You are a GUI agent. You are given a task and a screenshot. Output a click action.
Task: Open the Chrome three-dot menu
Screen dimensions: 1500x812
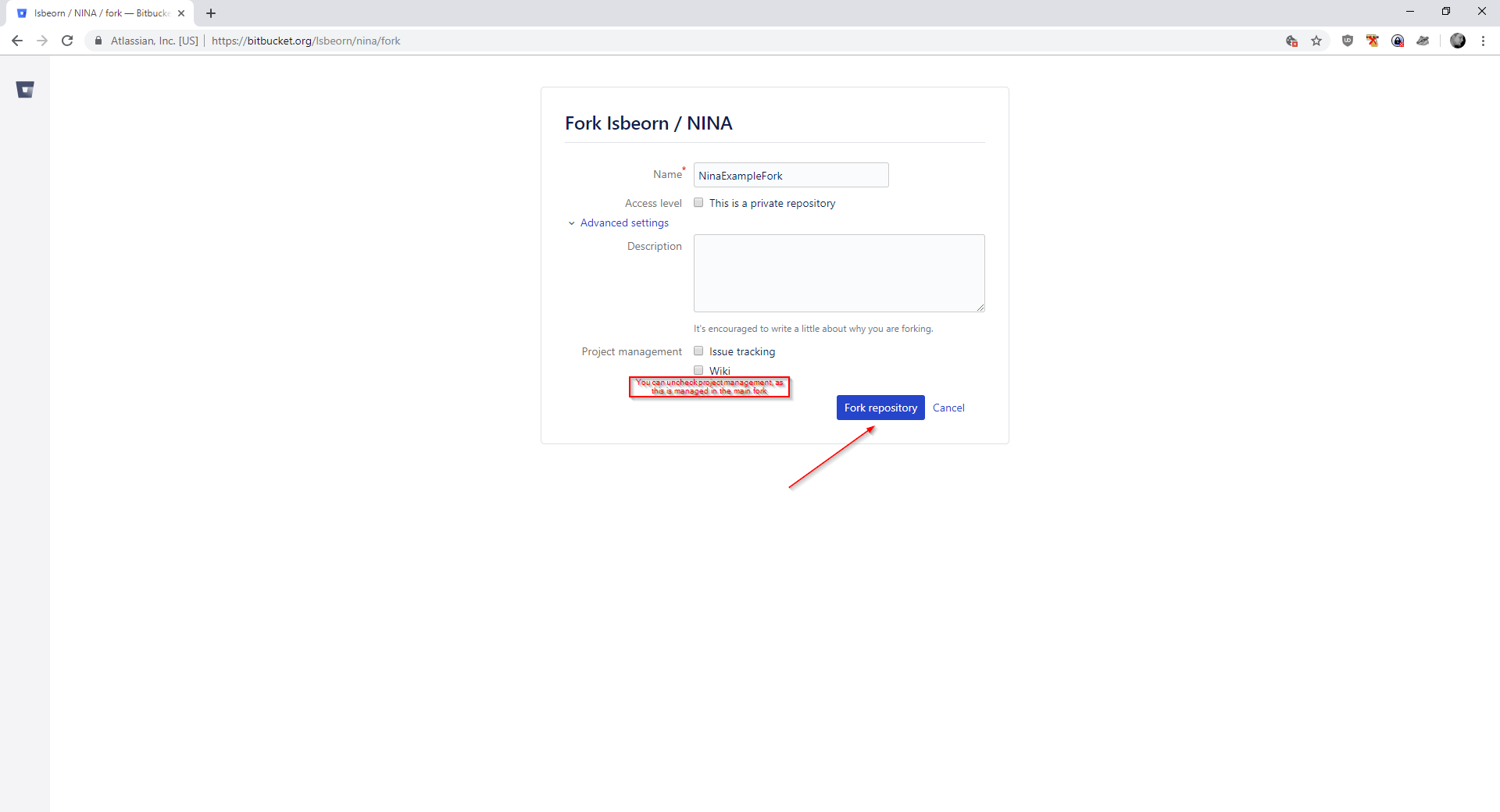[1483, 41]
